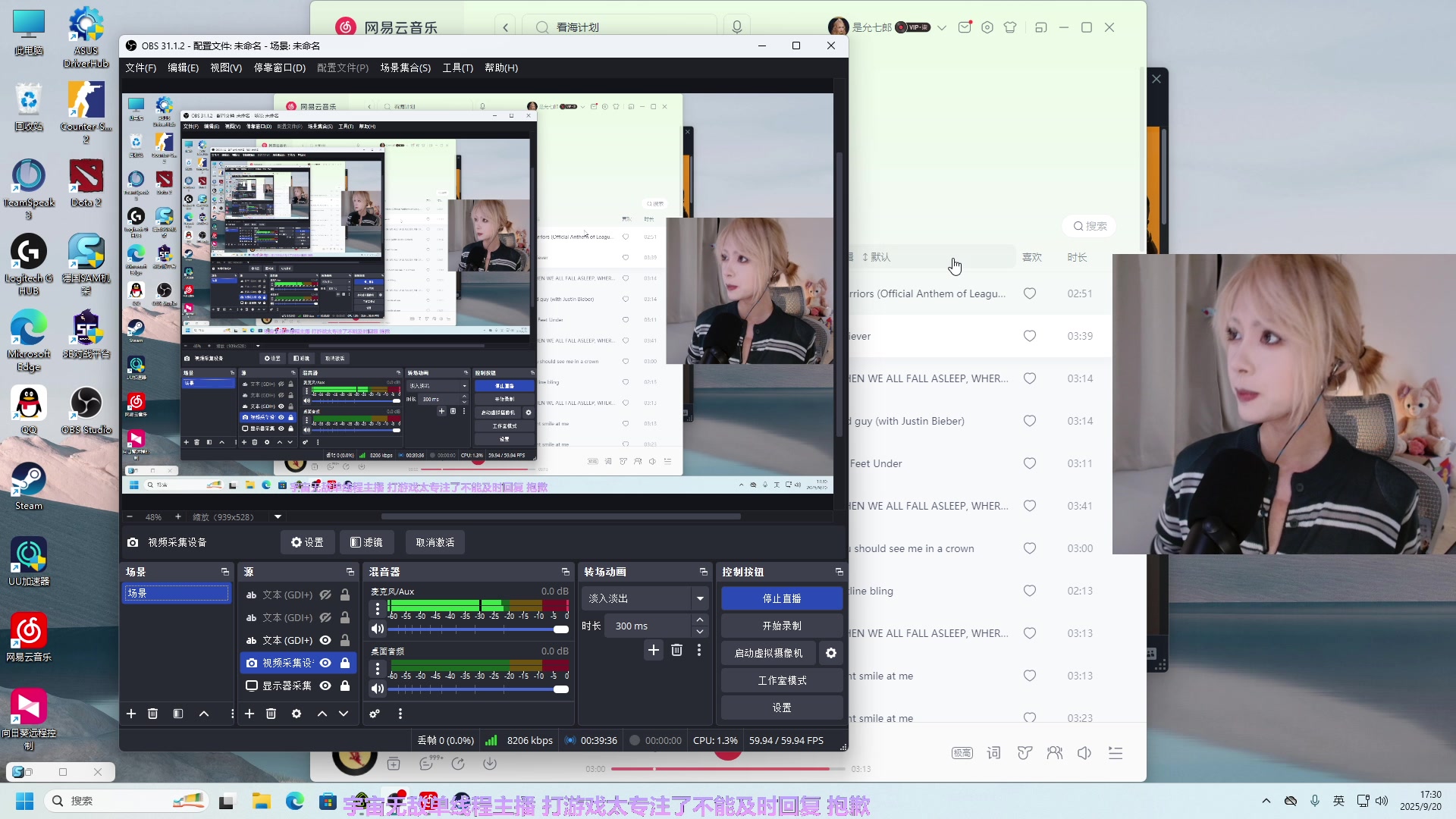Image resolution: width=1456 pixels, height=819 pixels.
Task: Open the 停靠窗口(D) menu
Action: tap(279, 67)
